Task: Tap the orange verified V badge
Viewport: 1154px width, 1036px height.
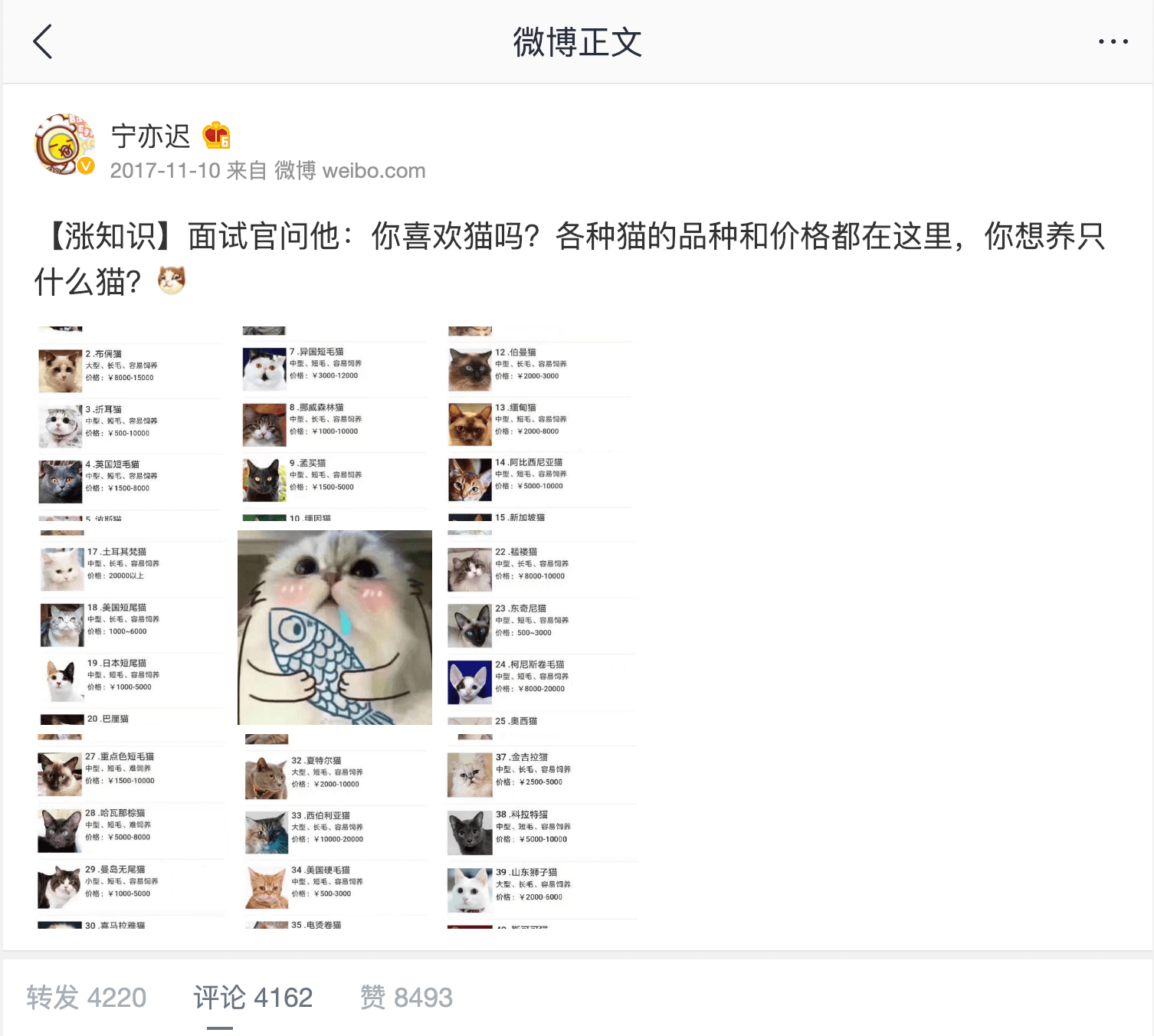Action: tap(86, 166)
